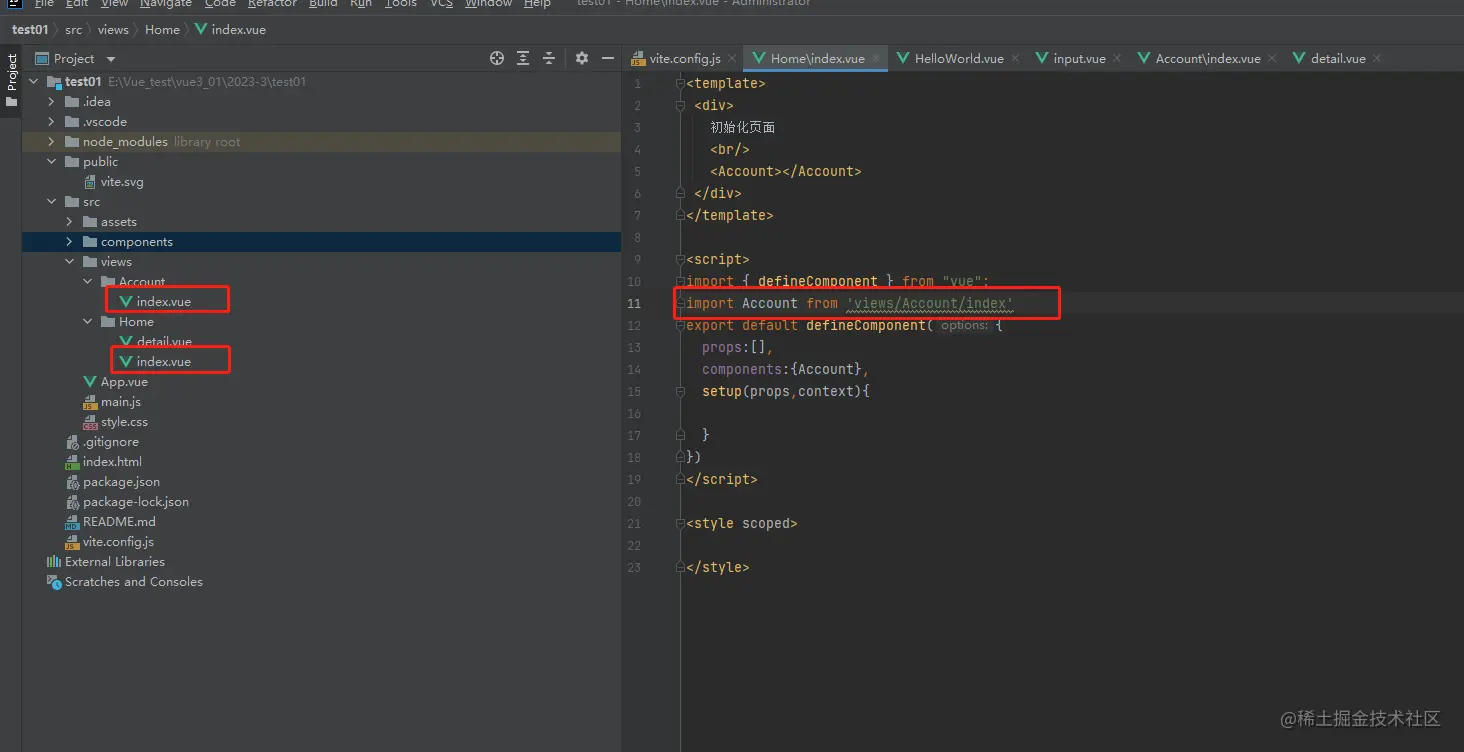Click the <Account></Account> tag in the editor

[786, 171]
